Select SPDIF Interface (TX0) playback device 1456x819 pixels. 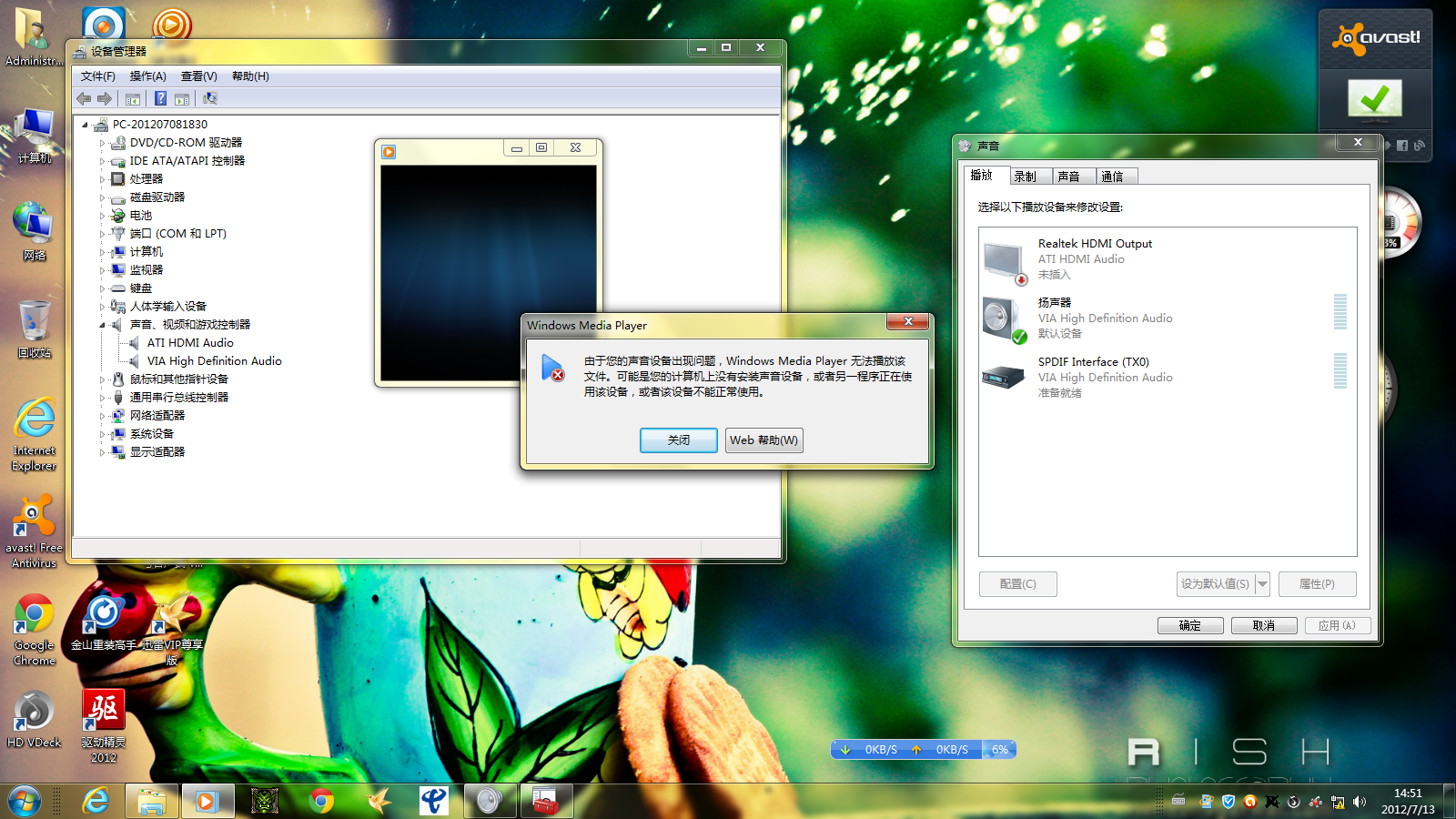(1168, 378)
